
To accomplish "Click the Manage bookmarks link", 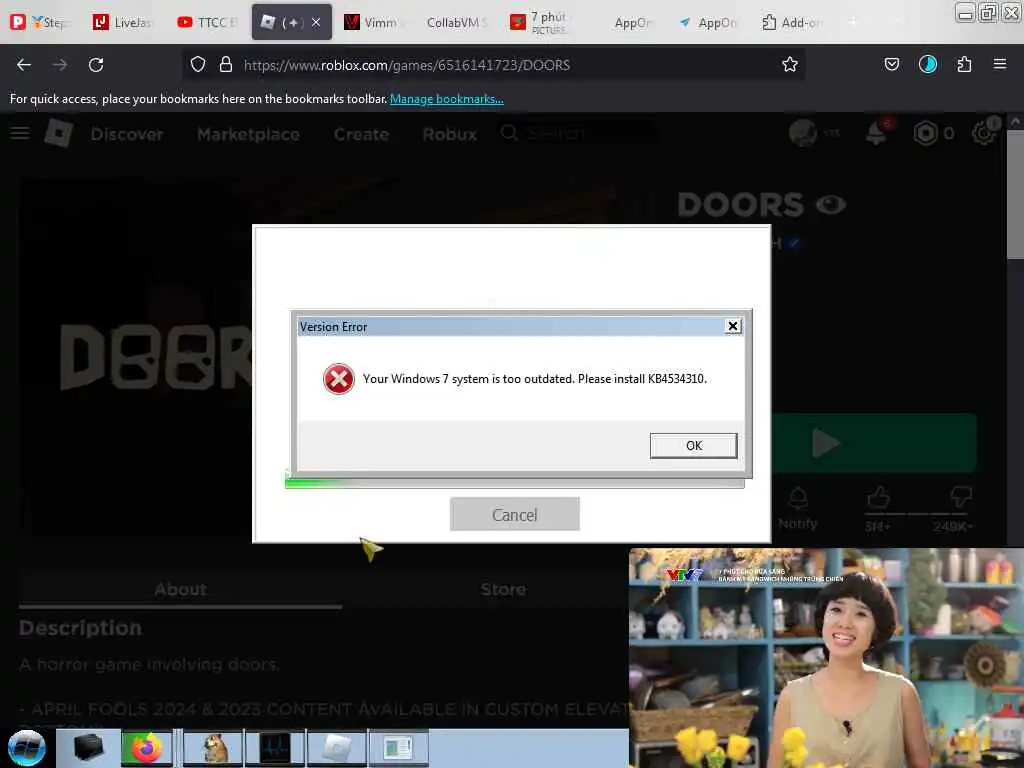I will [447, 99].
